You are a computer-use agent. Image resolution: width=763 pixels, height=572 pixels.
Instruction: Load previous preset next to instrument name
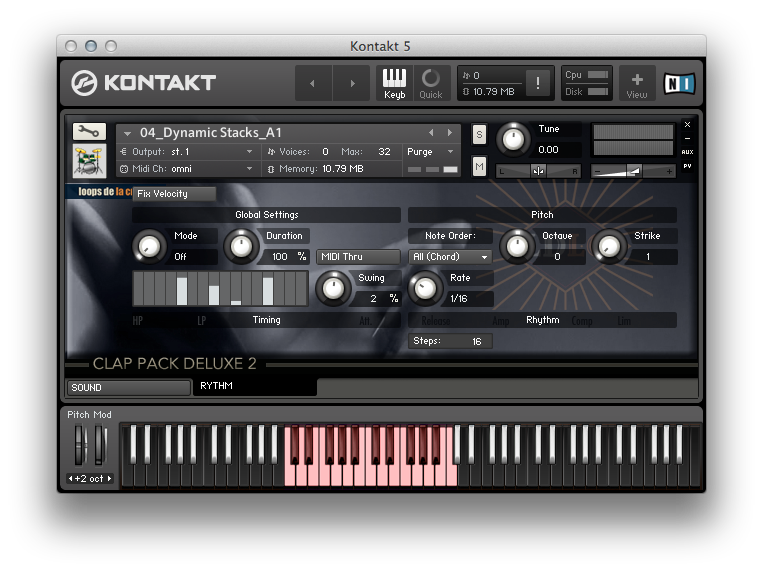click(431, 132)
